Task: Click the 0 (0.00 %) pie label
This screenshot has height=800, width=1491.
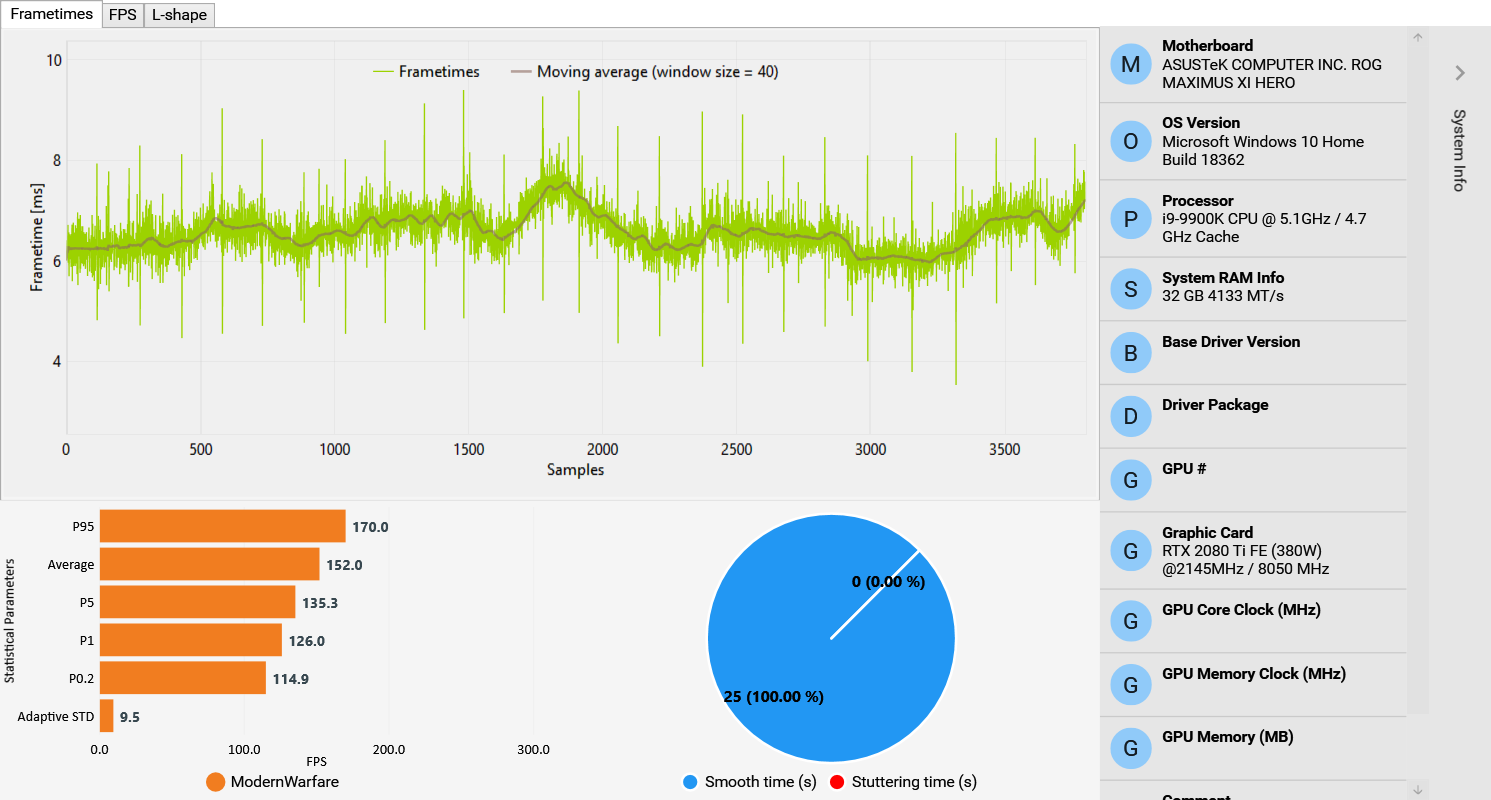Action: [888, 582]
